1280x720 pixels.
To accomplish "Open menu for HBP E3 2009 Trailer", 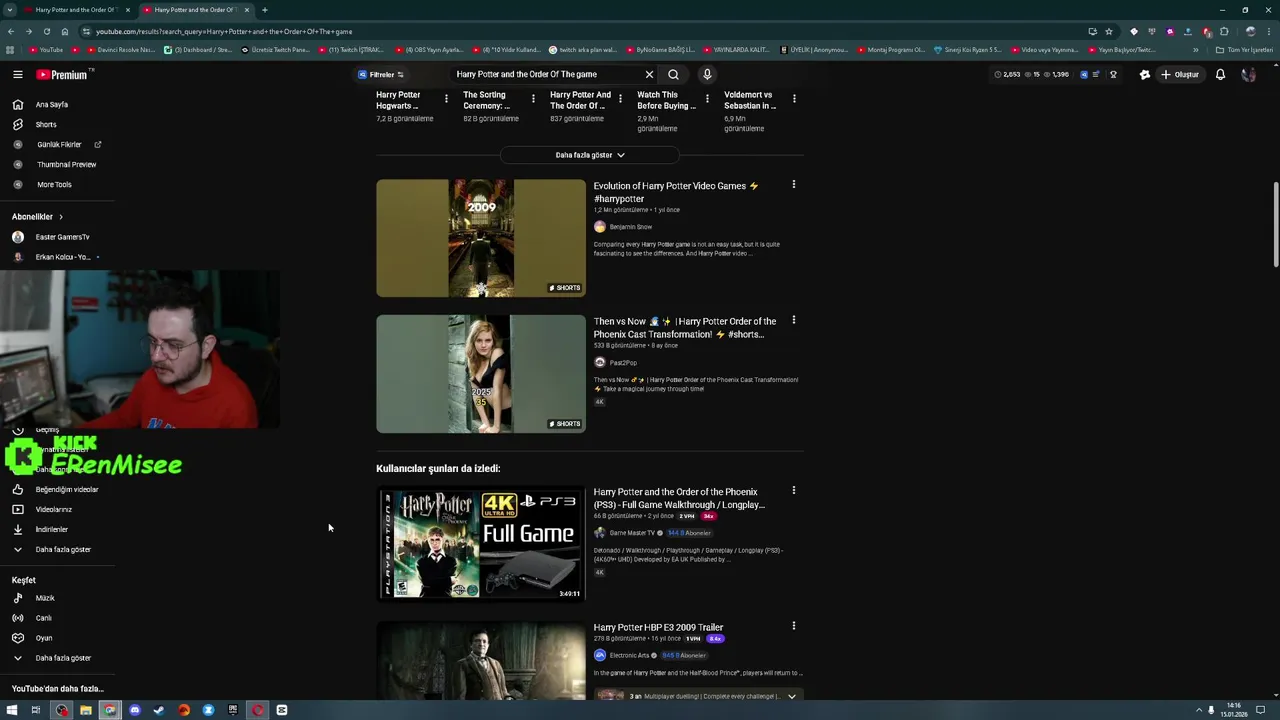I will [794, 626].
